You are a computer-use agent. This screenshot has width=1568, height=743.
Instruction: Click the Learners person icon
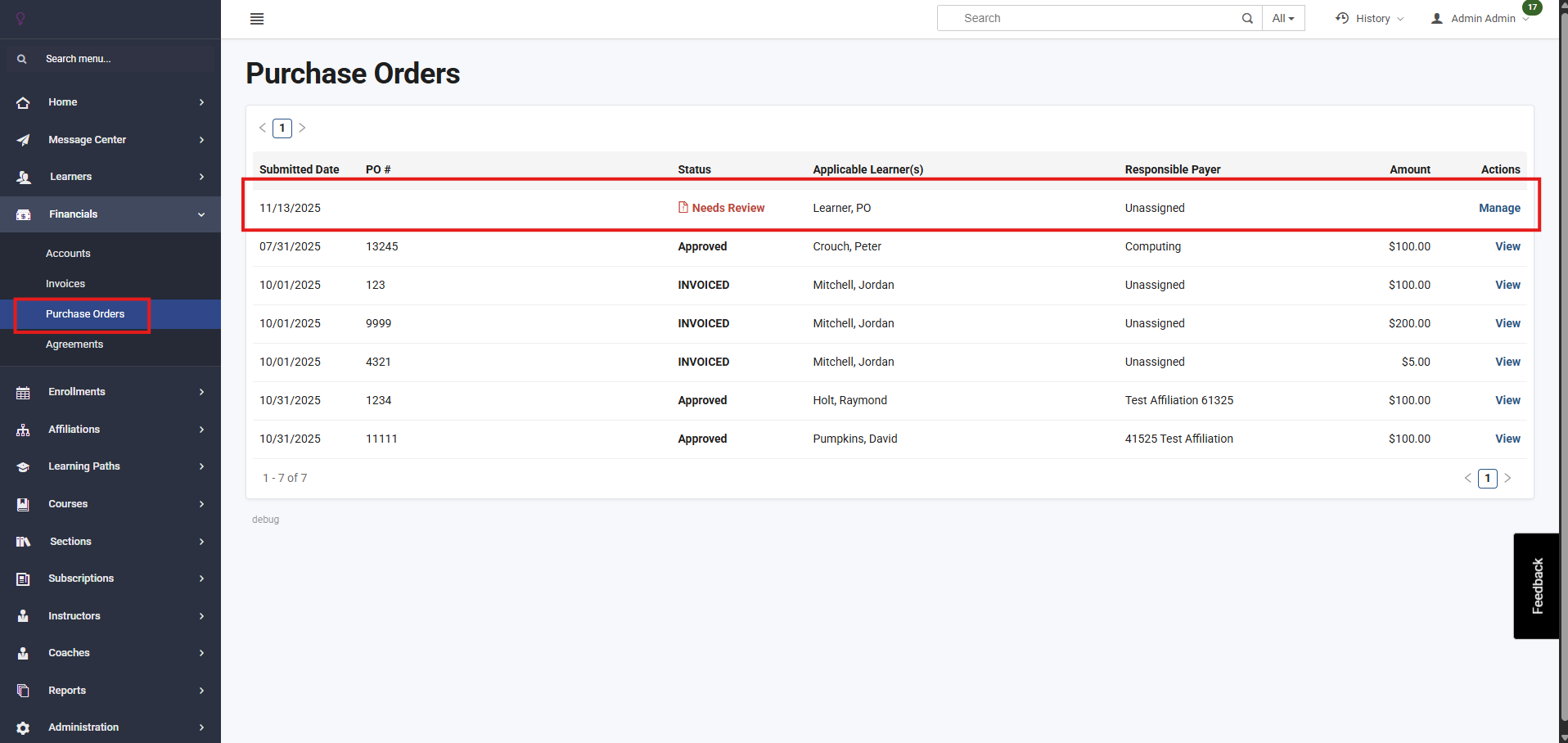(x=24, y=177)
